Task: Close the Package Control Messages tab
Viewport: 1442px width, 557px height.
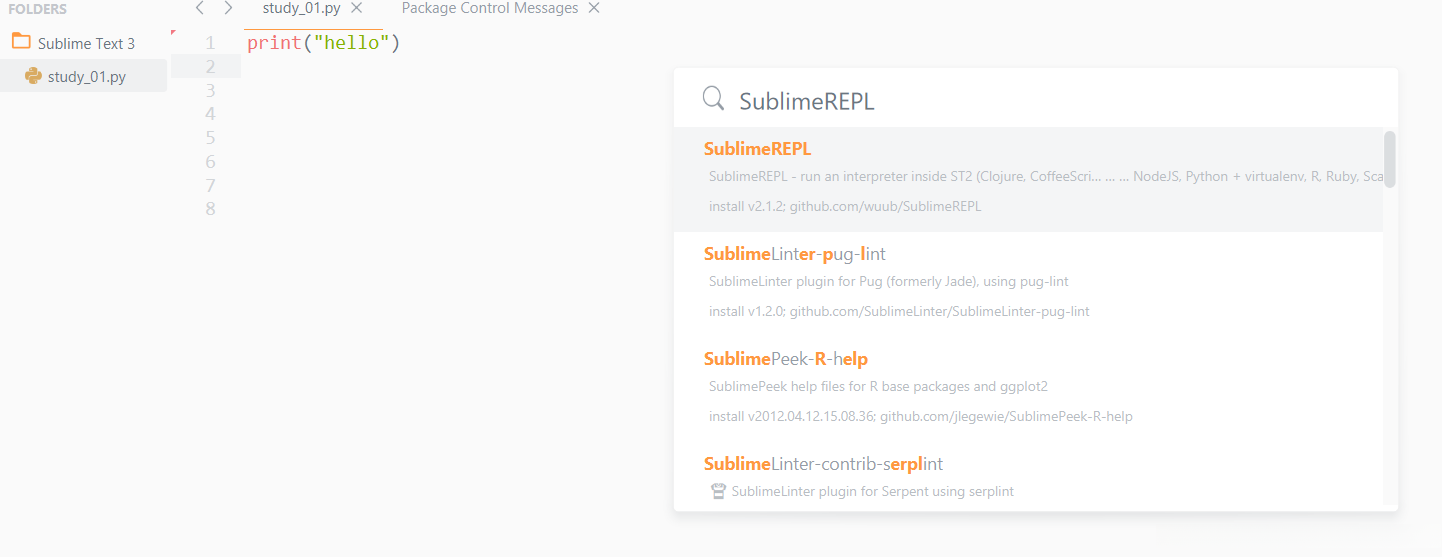Action: pyautogui.click(x=594, y=8)
